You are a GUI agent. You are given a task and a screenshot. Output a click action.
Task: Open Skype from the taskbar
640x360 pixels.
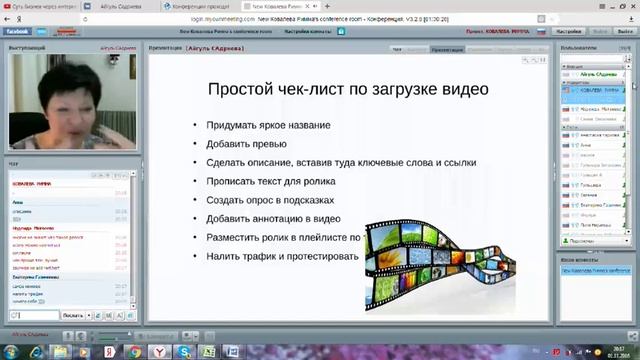point(184,352)
